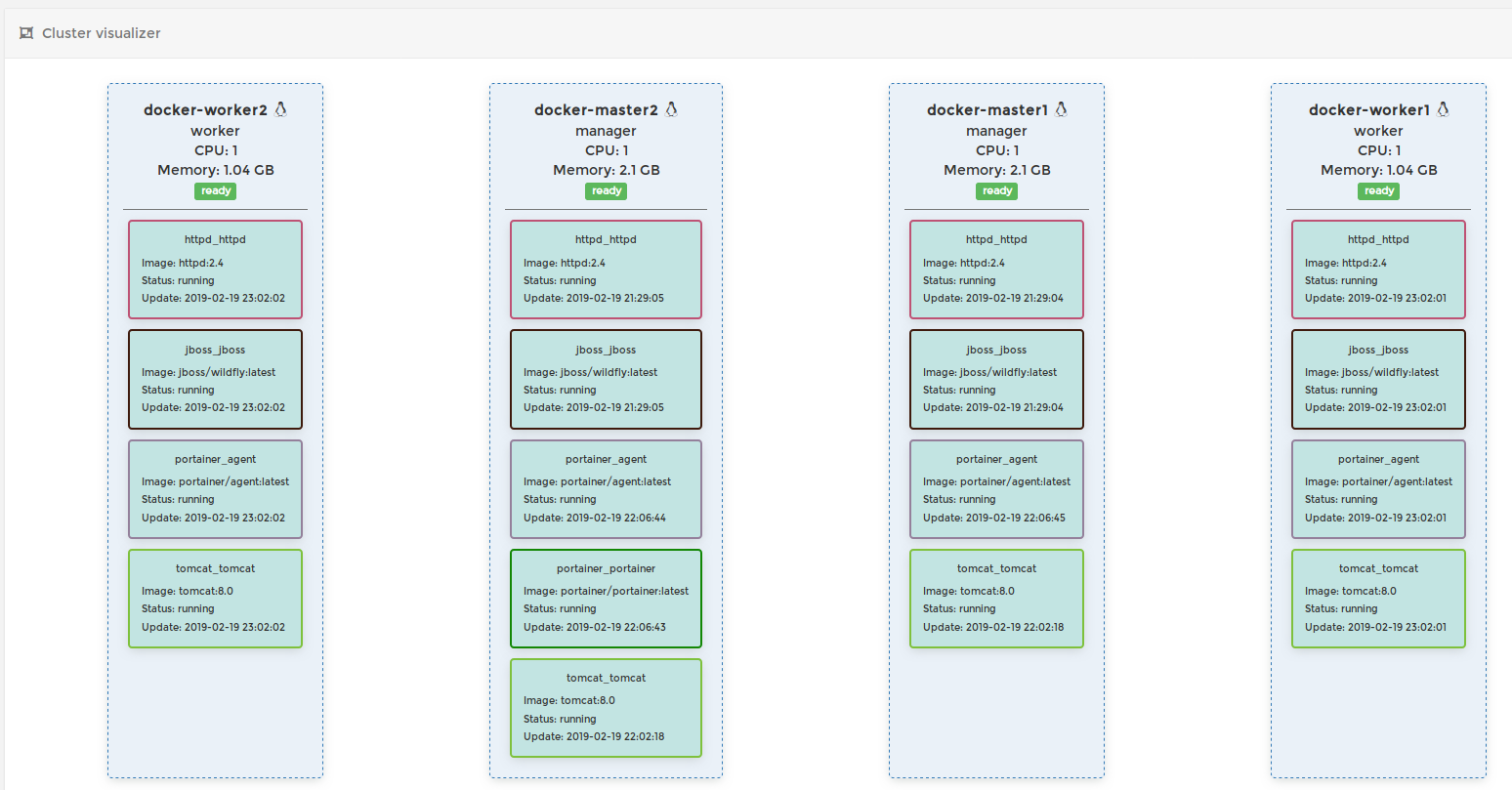Click the docker-worker1 node title
Viewport: 1512px width, 790px height.
pos(1368,110)
